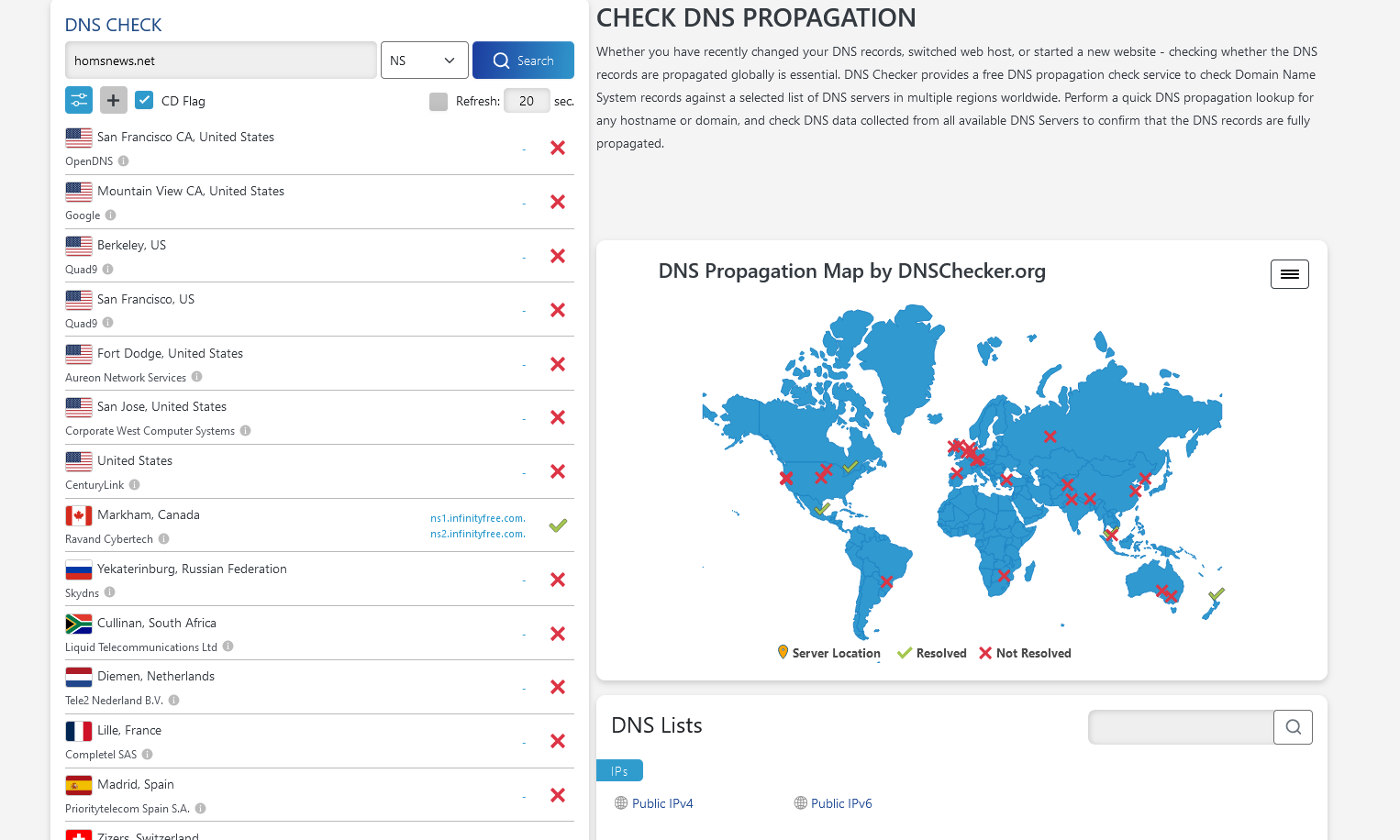Image resolution: width=1400 pixels, height=840 pixels.
Task: Click France flag in Lille row
Action: (79, 731)
